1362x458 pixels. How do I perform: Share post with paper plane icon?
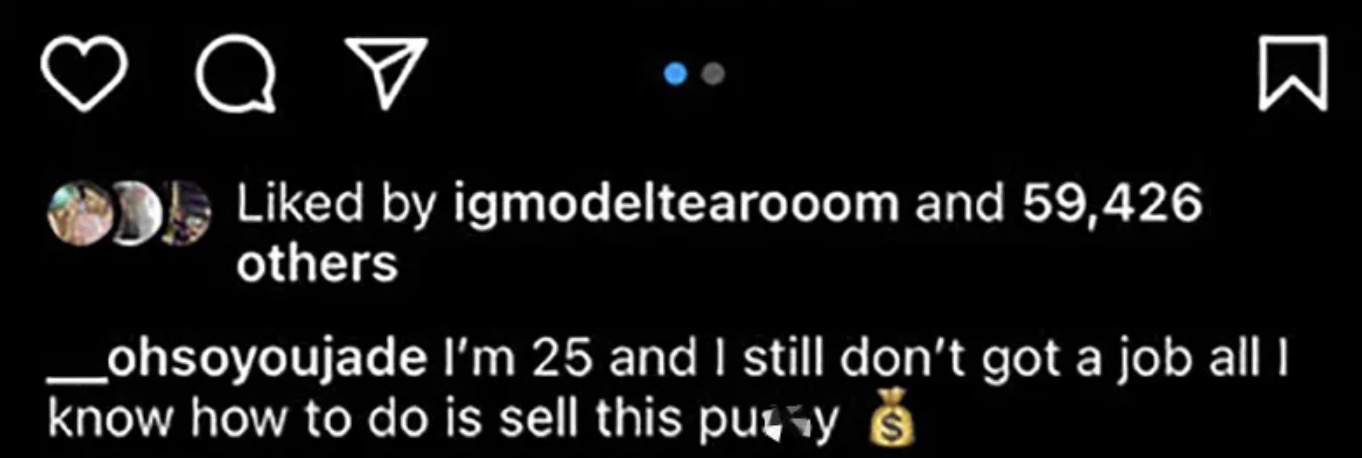(x=386, y=73)
